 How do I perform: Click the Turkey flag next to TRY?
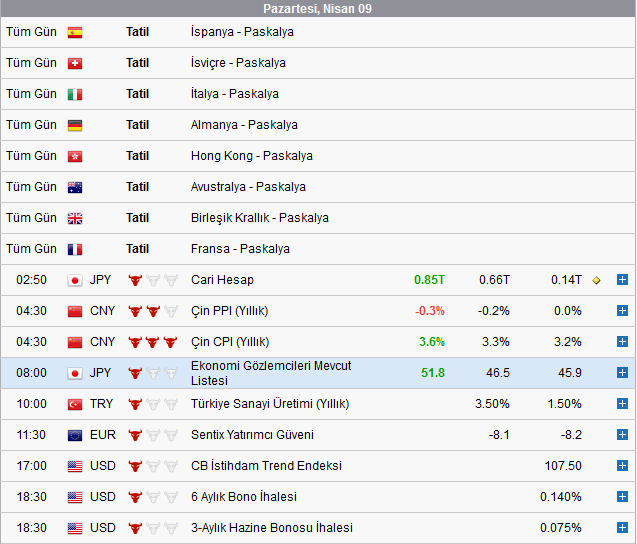click(x=75, y=404)
